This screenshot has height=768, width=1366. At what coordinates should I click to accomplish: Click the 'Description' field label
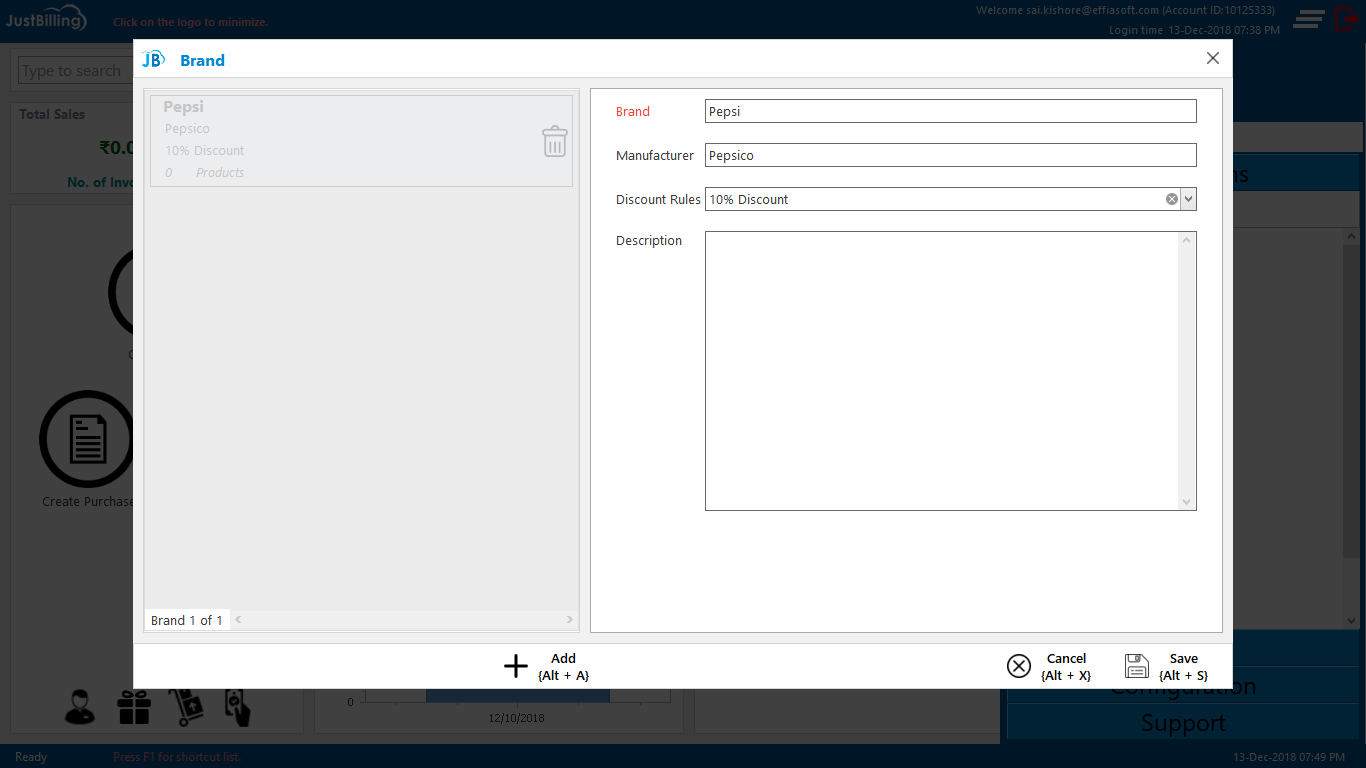[649, 240]
